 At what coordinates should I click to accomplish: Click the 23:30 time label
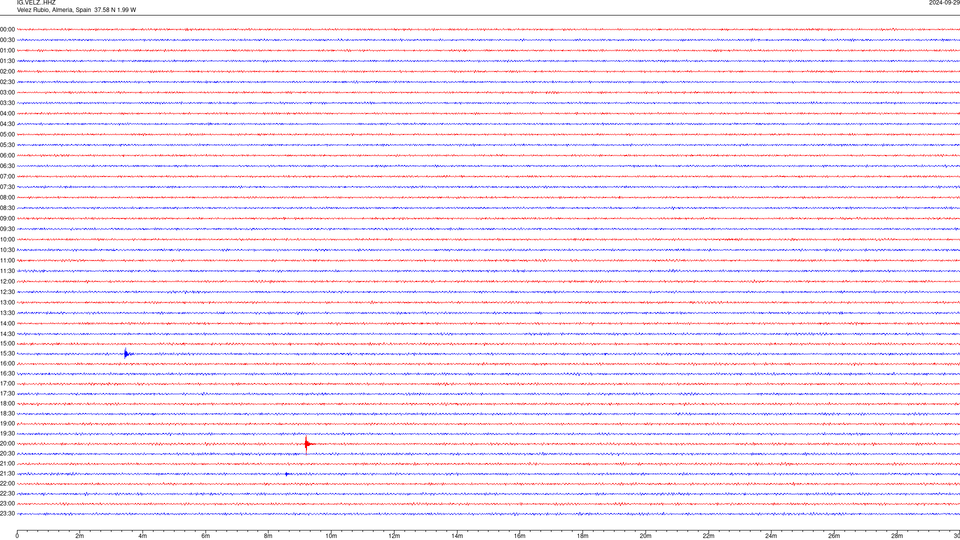pos(7,514)
